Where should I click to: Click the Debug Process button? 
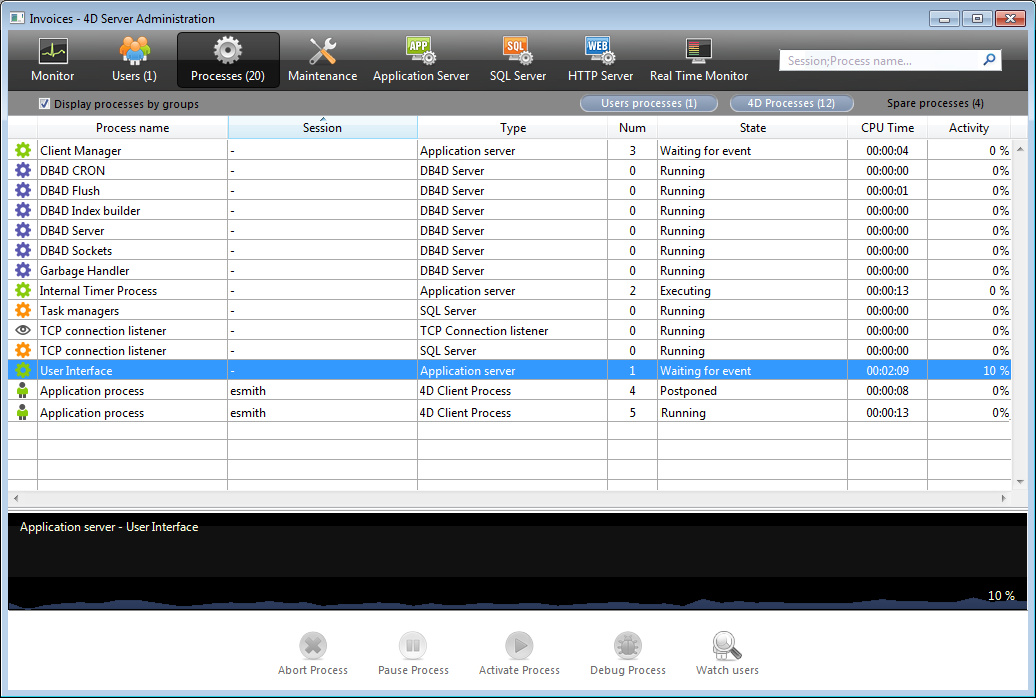(627, 653)
